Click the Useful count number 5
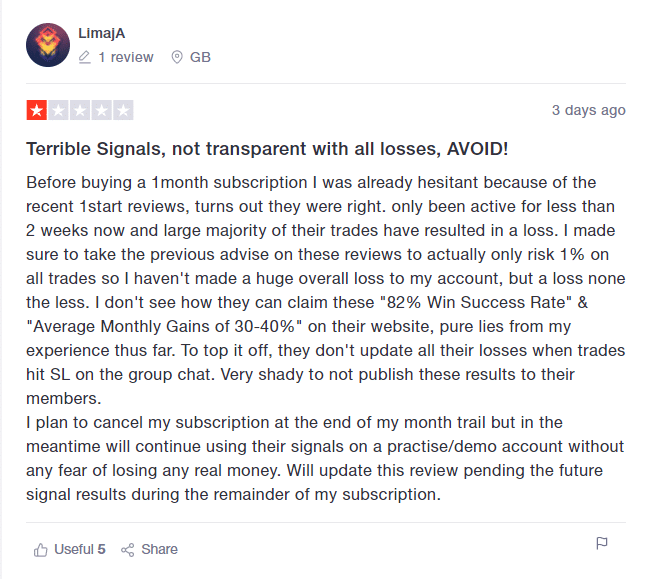Image resolution: width=648 pixels, height=579 pixels. pos(102,549)
